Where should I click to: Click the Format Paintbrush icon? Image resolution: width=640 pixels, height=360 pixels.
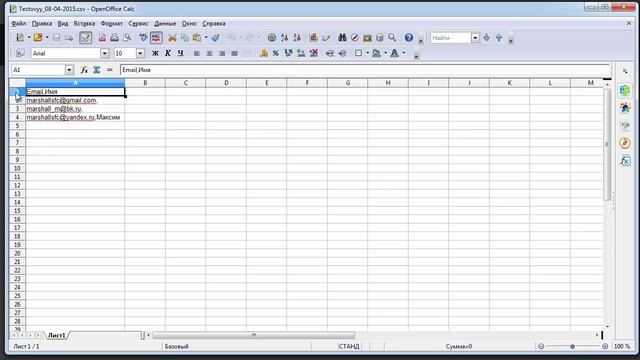(x=216, y=38)
